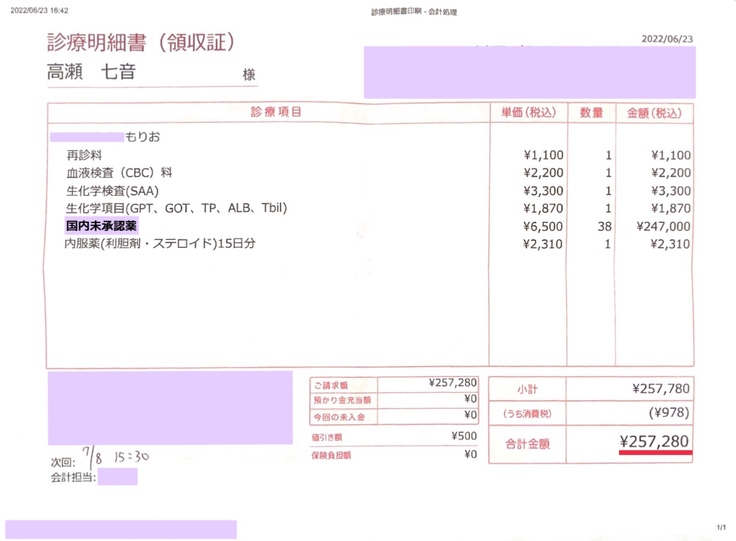Select the 血液検査（CBC）料 line item
The height and width of the screenshot is (541, 736).
click(119, 173)
